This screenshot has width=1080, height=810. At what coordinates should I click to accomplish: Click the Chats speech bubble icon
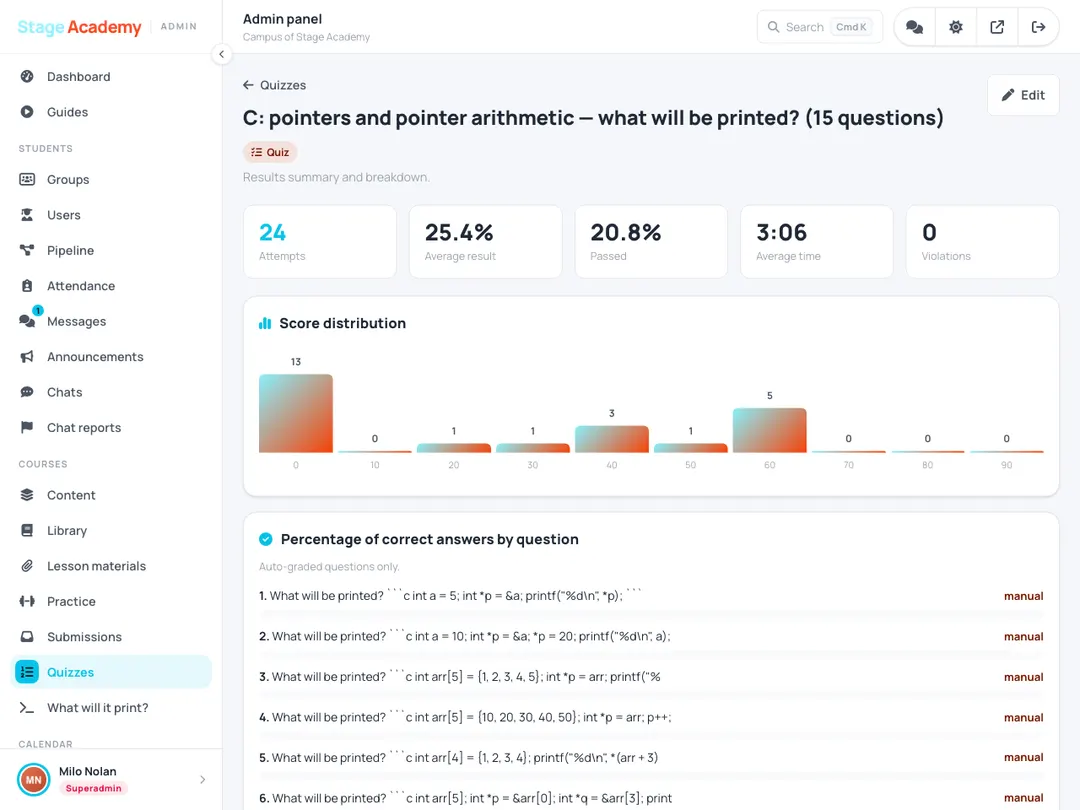pos(27,392)
